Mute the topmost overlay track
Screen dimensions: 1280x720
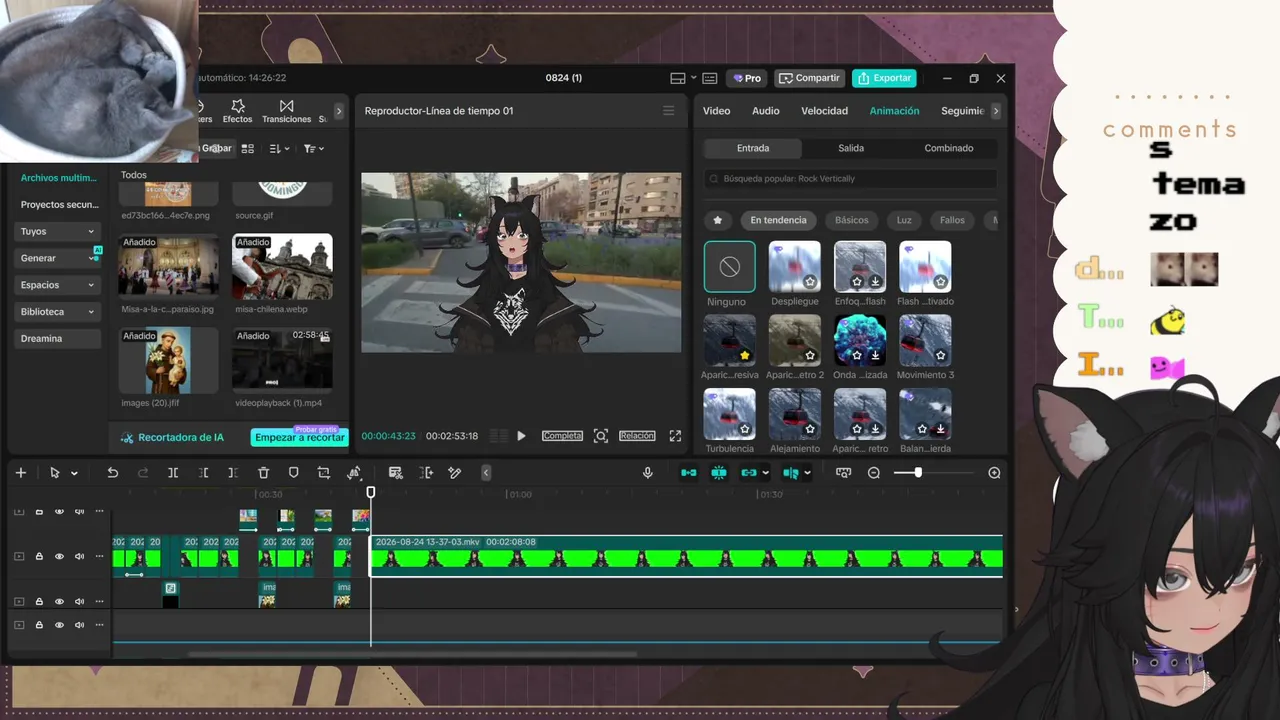pyautogui.click(x=79, y=512)
